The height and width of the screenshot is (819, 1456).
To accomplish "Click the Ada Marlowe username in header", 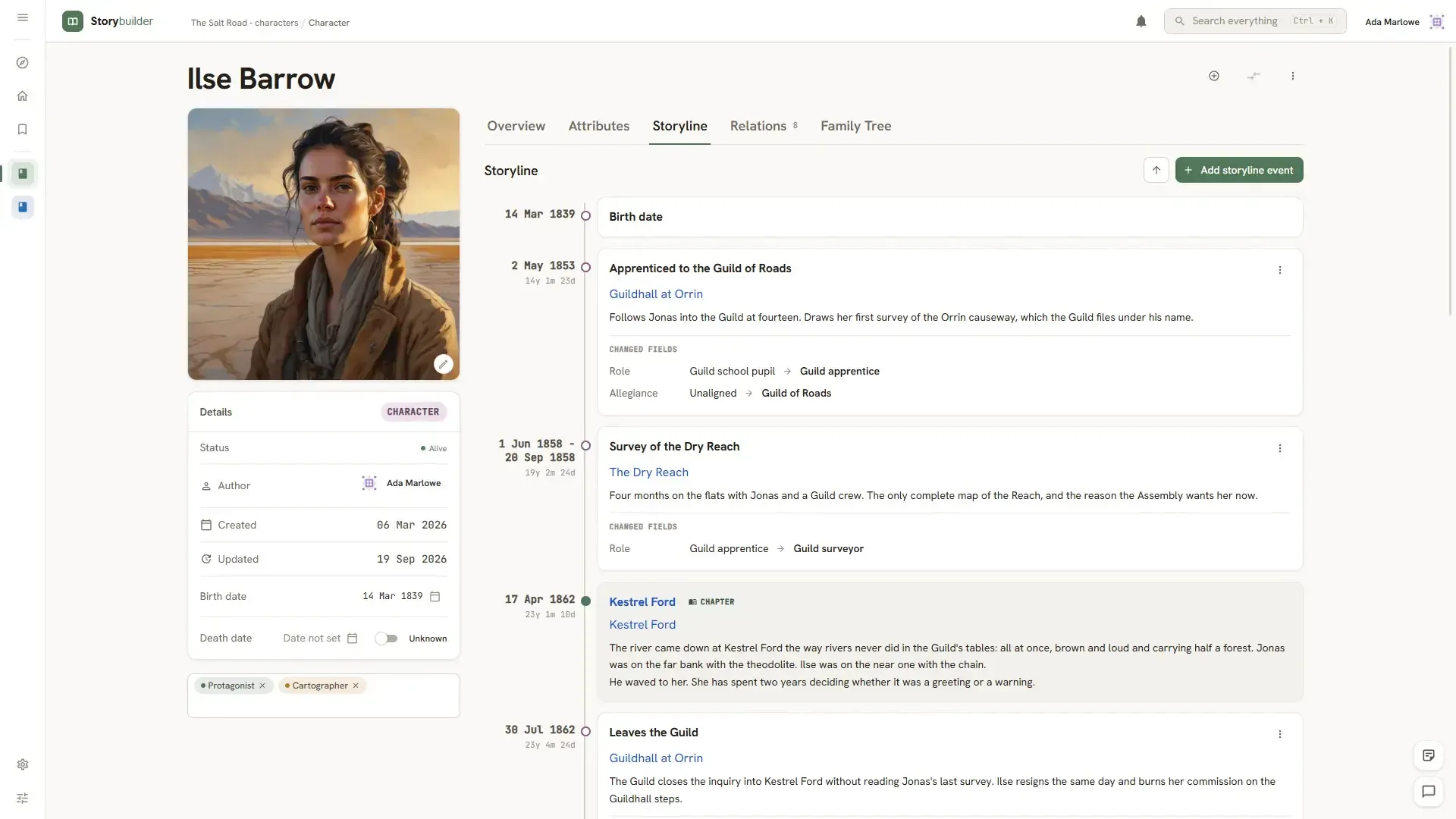I will [1392, 22].
